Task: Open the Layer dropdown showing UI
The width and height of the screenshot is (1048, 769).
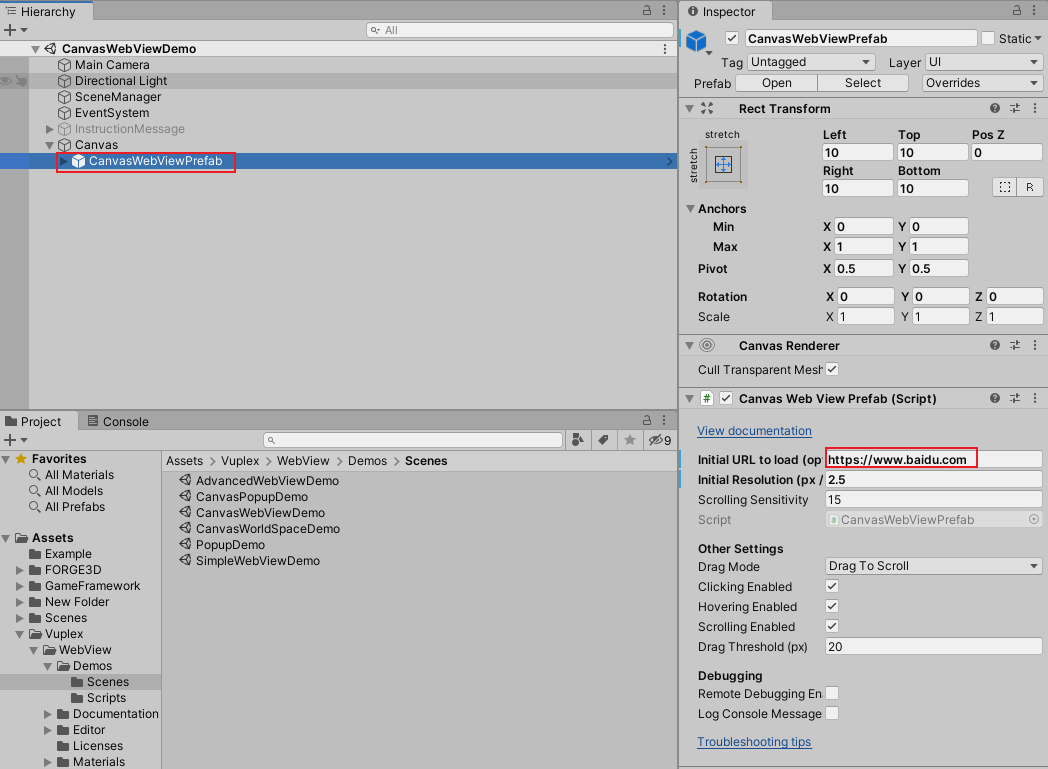Action: 984,62
